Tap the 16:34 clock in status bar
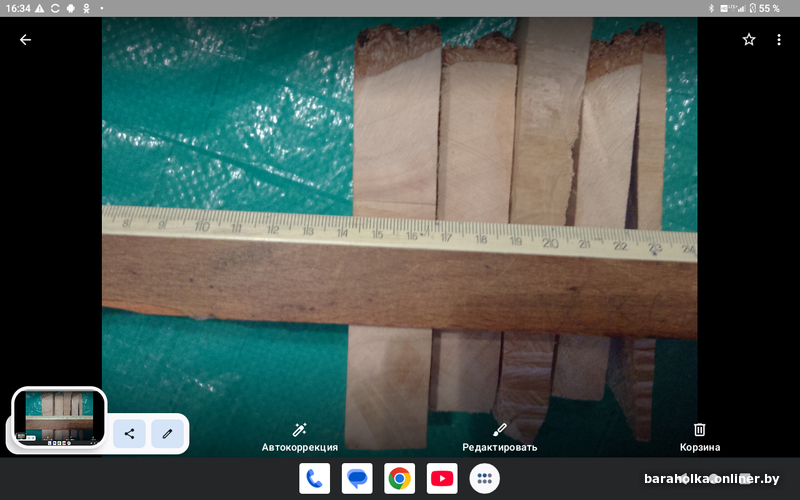 pyautogui.click(x=18, y=8)
